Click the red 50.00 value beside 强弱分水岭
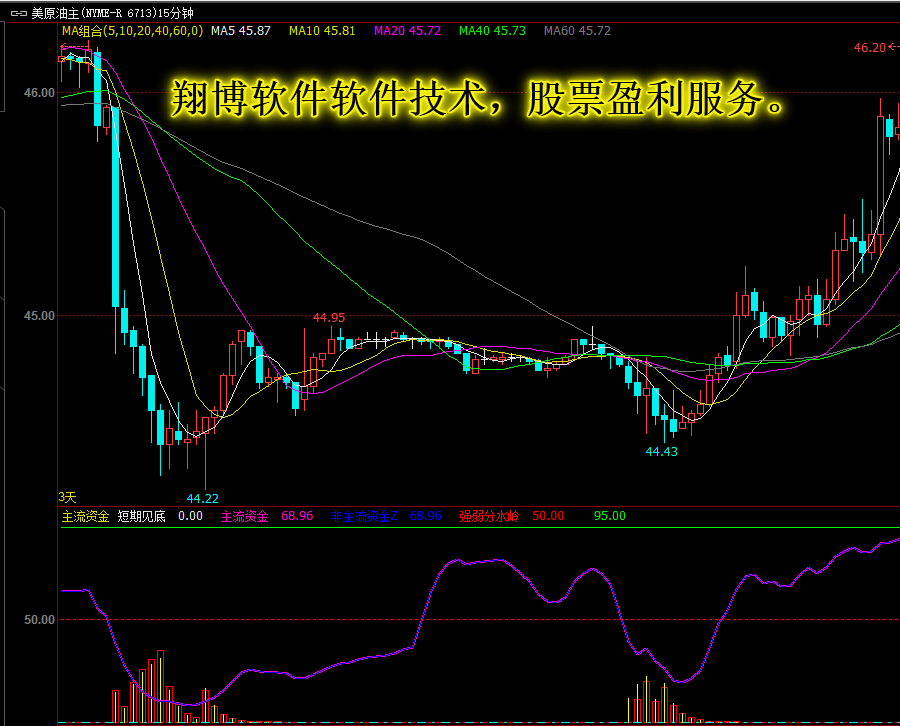Screen dimensions: 900x726 (x=548, y=516)
